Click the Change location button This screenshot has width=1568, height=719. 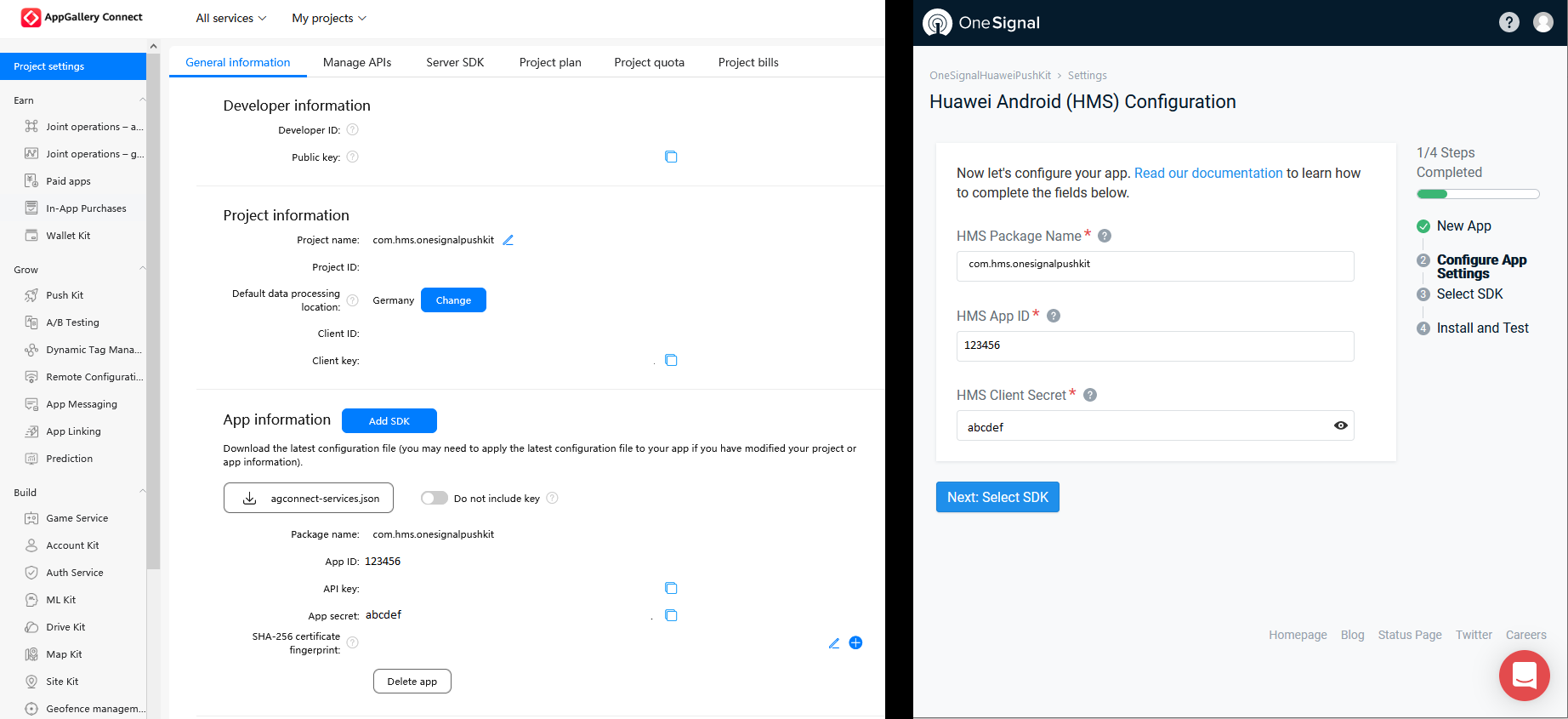point(453,300)
